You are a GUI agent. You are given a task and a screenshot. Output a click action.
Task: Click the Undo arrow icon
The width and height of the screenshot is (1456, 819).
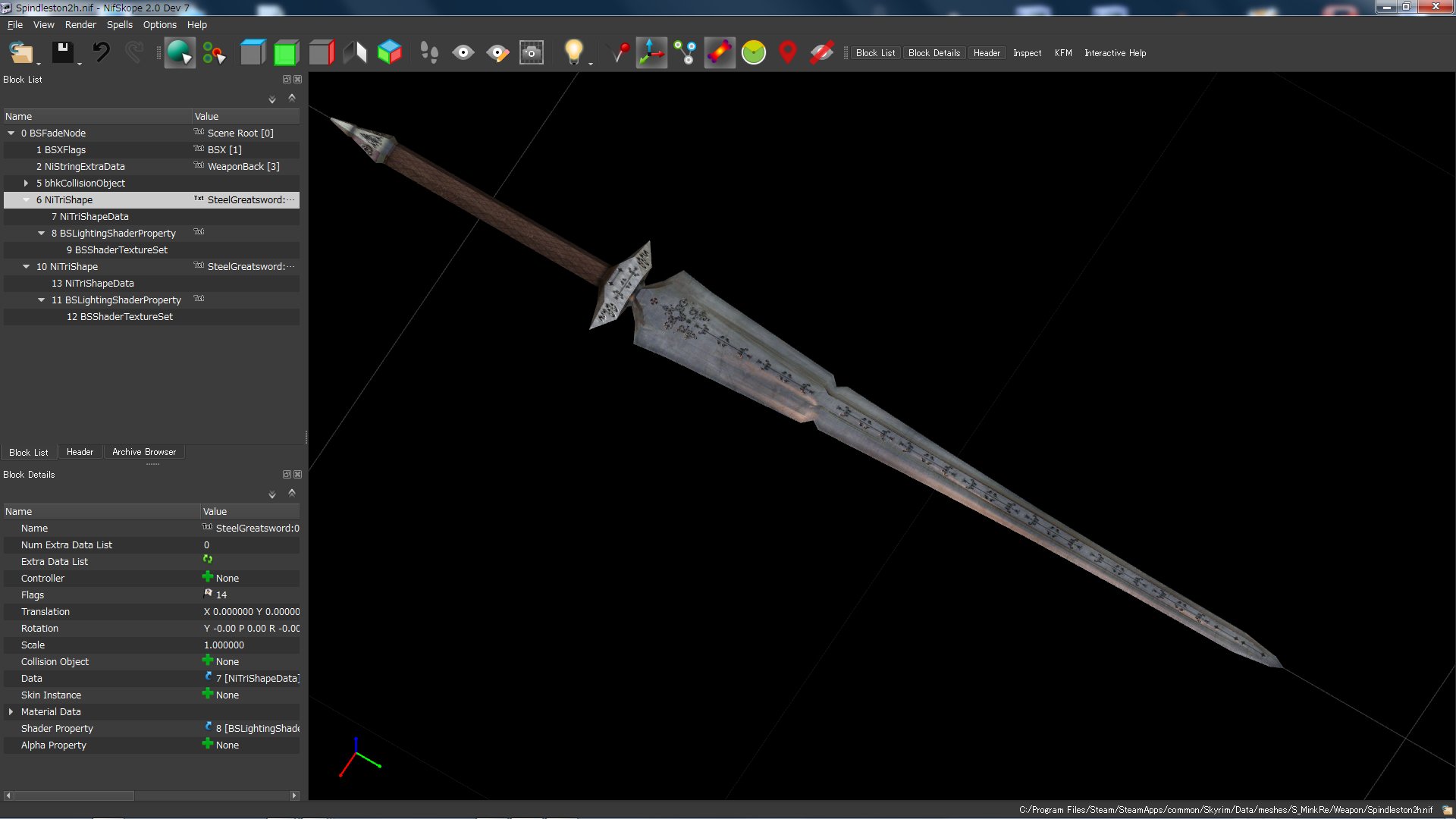(x=101, y=52)
